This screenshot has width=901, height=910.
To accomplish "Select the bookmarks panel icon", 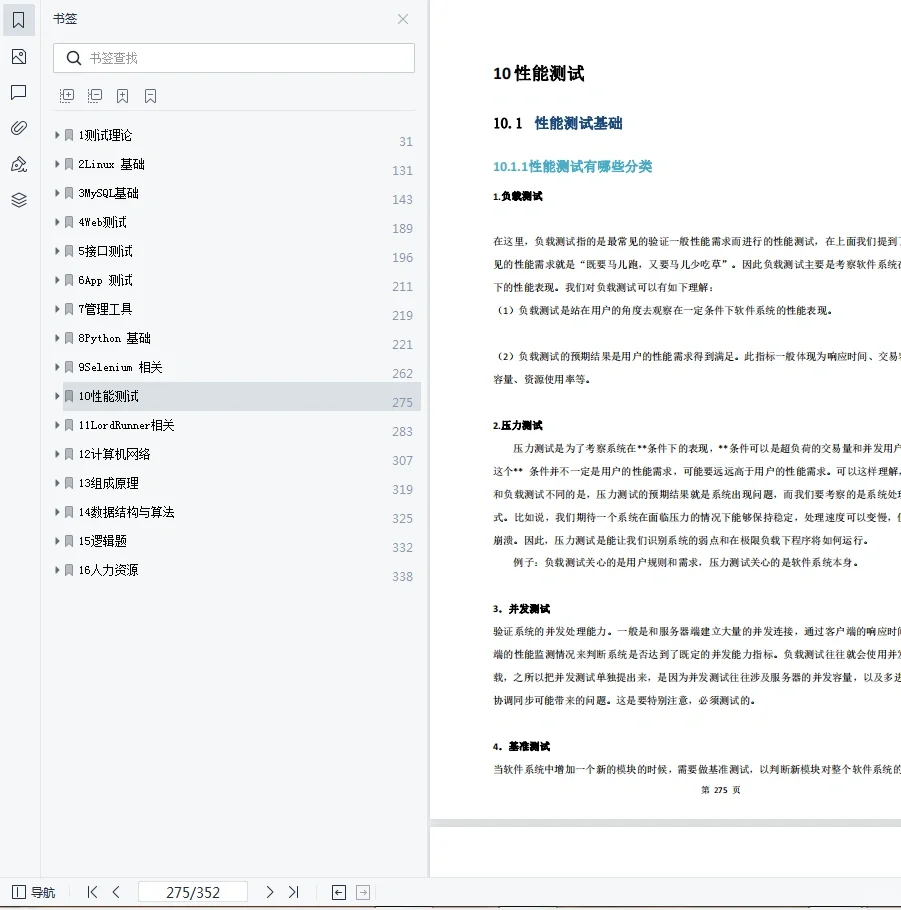I will (18, 19).
